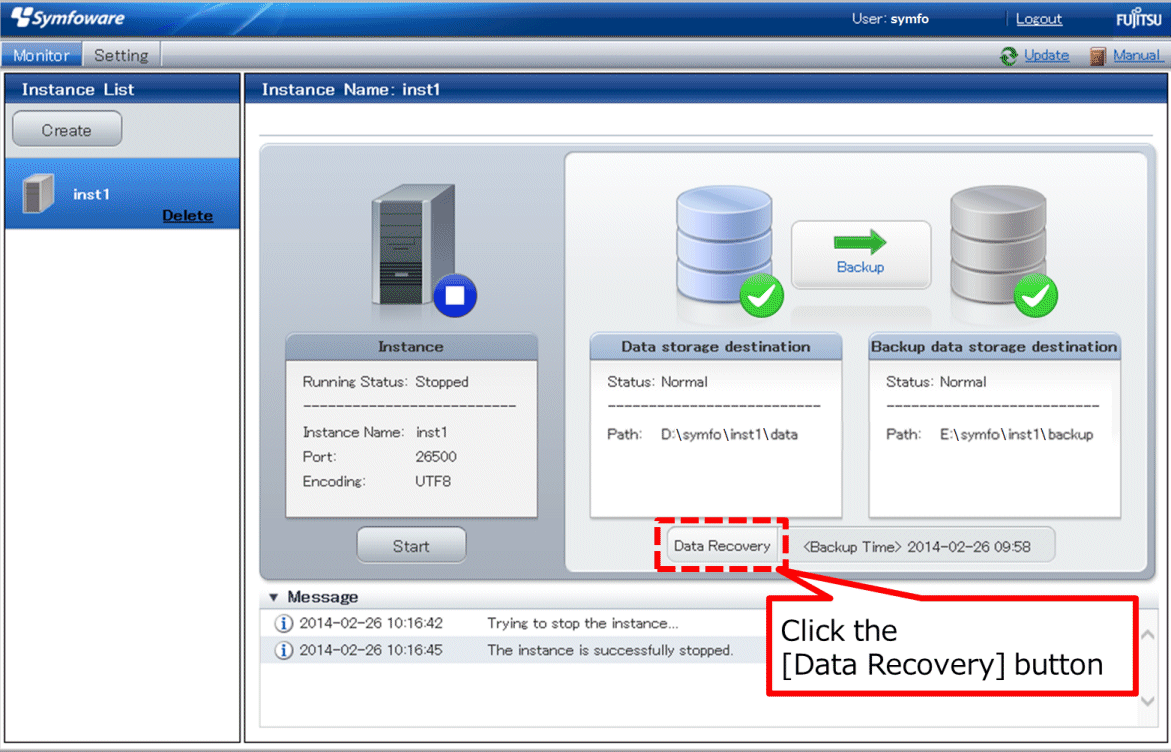Click the Symfoware logo
Viewport: 1171px width, 752px height.
coord(67,18)
